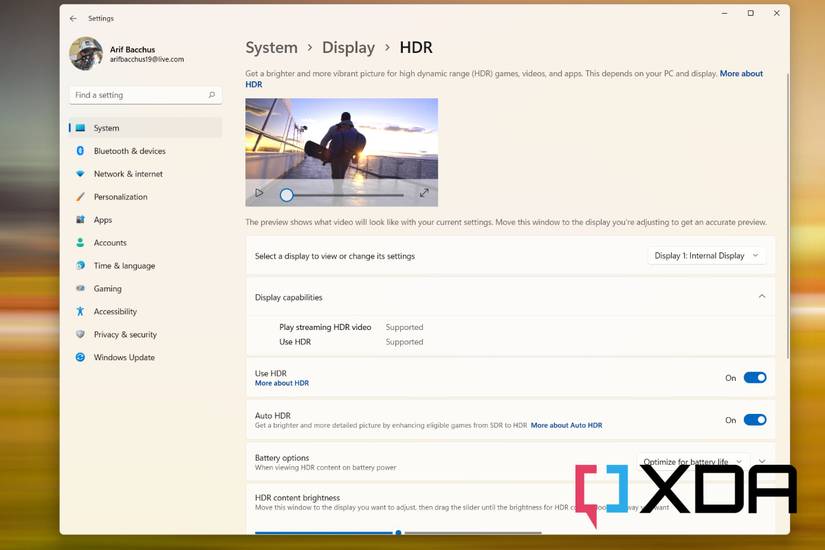
Task: Click the Find a setting search box
Action: (139, 95)
